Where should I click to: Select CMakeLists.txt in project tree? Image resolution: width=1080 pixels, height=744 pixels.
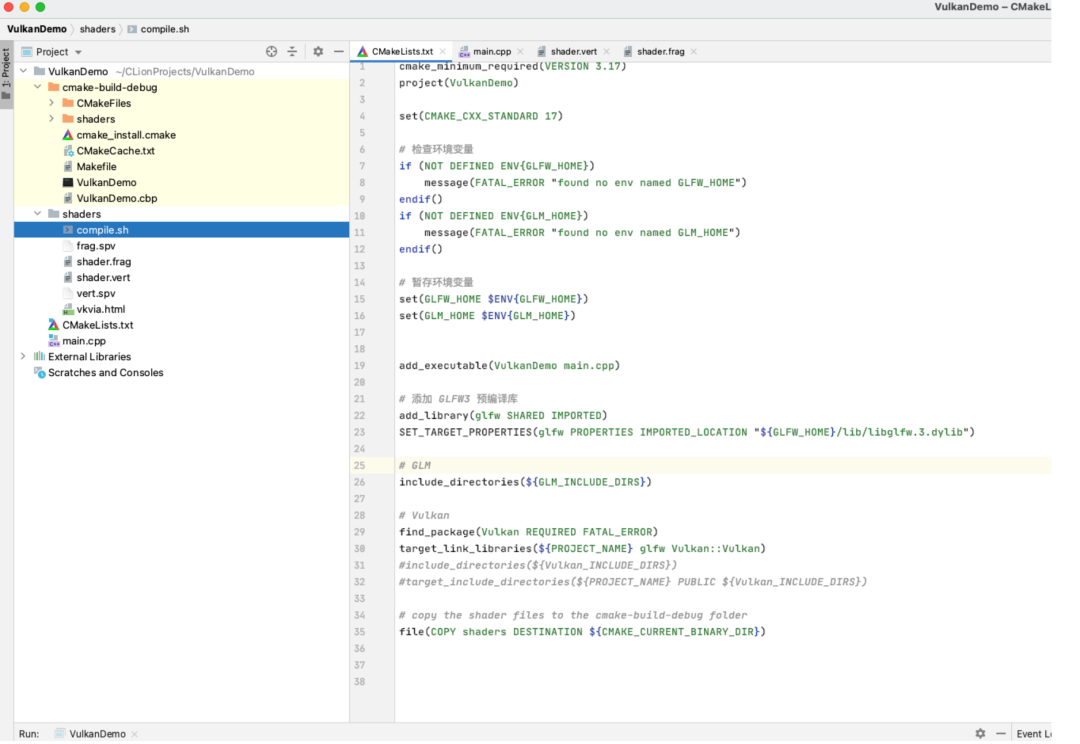[98, 325]
